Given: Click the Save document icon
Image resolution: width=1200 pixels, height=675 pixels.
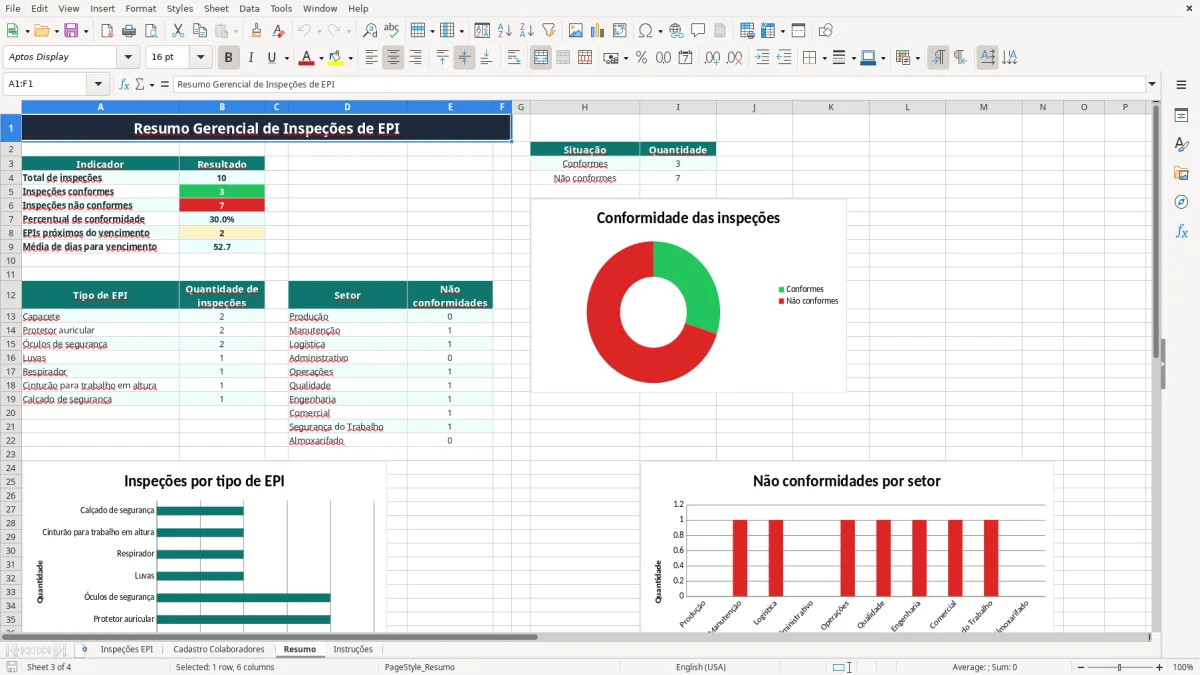Looking at the screenshot, I should click(x=70, y=31).
